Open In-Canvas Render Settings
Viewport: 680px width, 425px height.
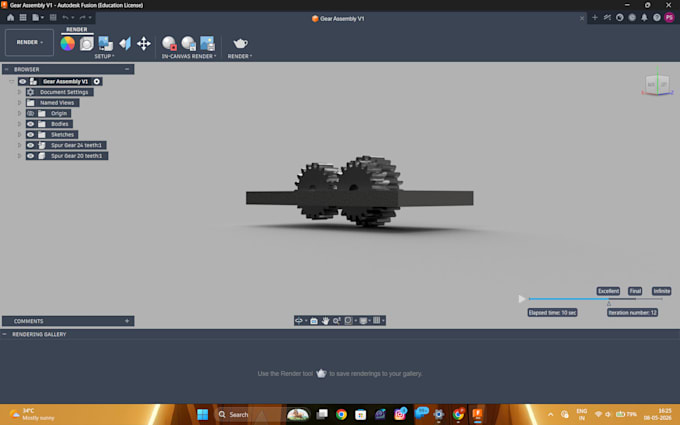pyautogui.click(x=188, y=43)
